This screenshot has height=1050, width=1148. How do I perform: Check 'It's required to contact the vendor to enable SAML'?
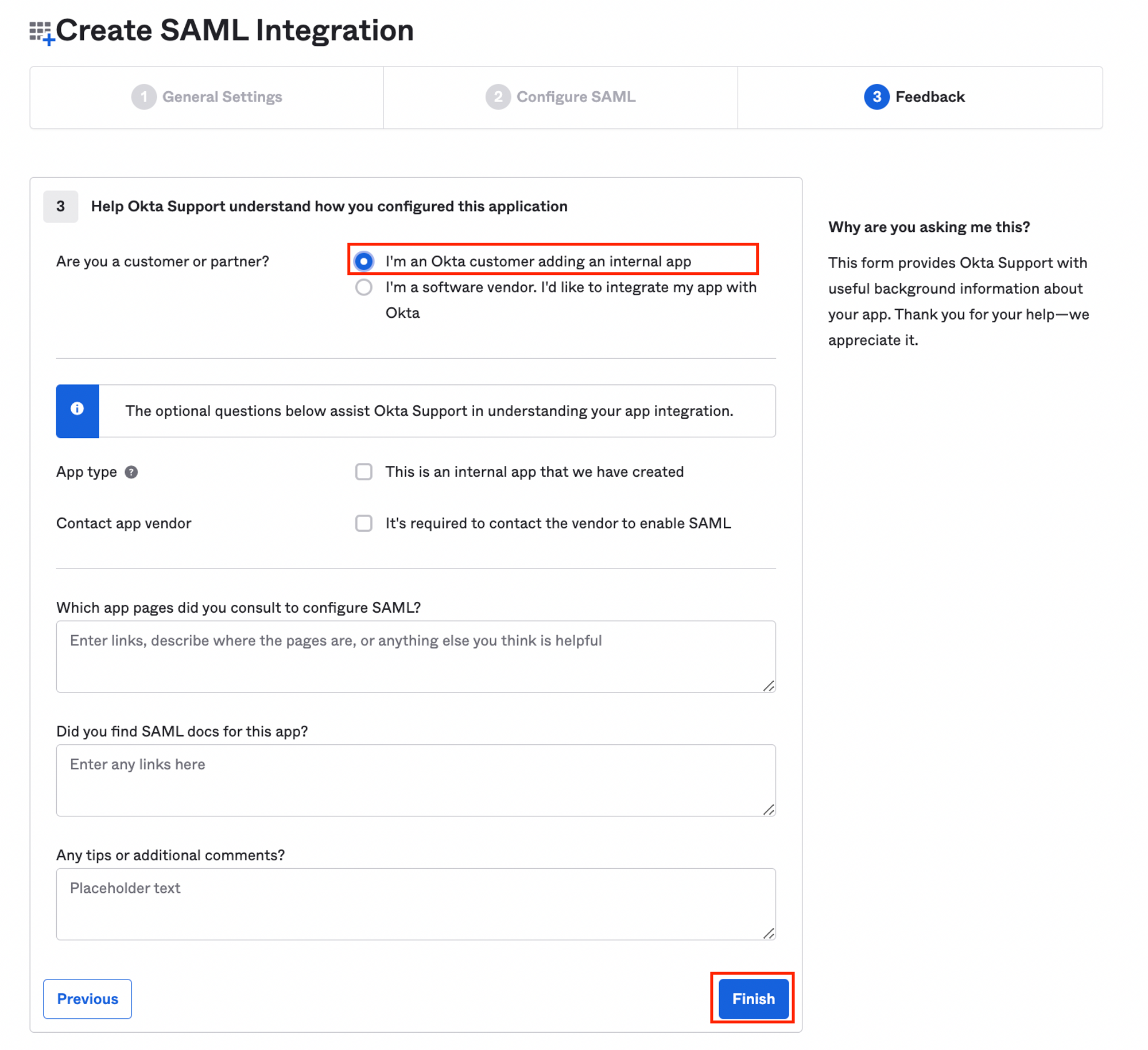[x=364, y=524]
